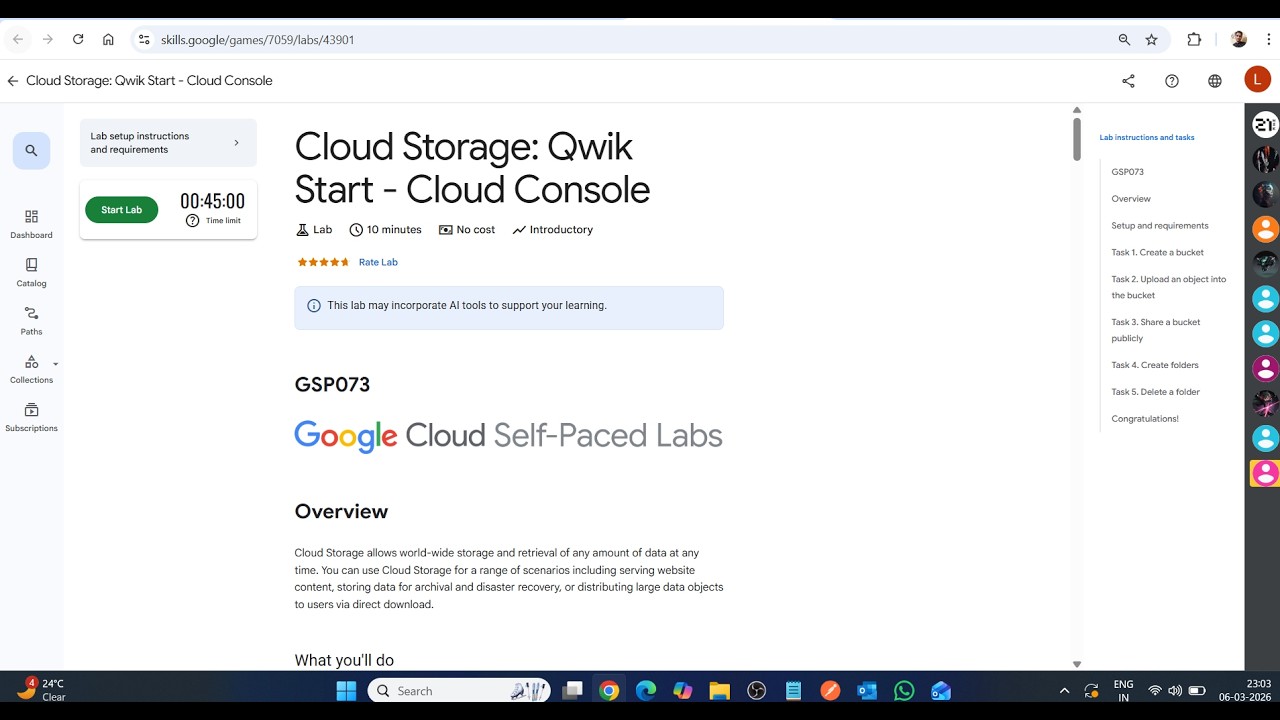Click the Introductory level label
Image resolution: width=1280 pixels, height=720 pixels.
pos(552,230)
